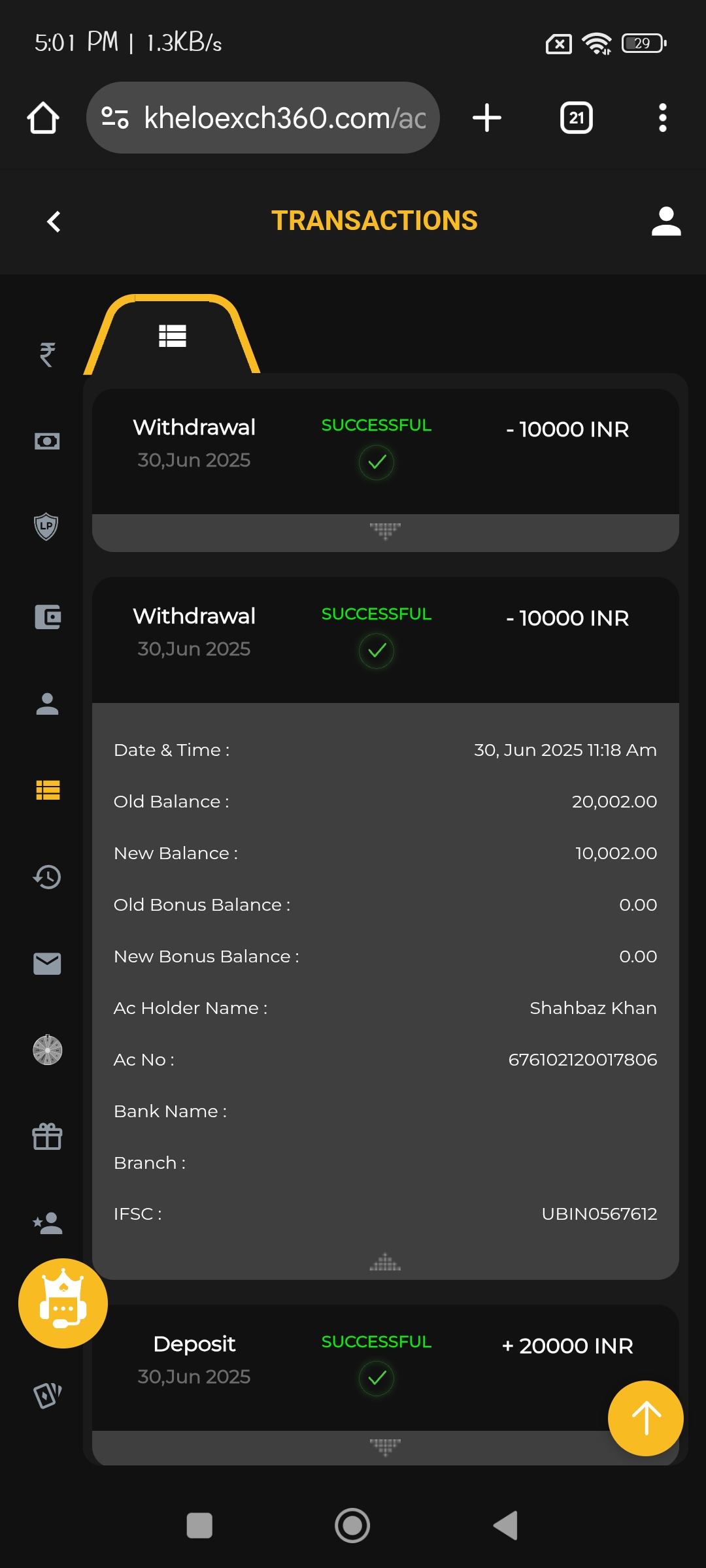Collapse the expanded Withdrawal details panel

(385, 1262)
